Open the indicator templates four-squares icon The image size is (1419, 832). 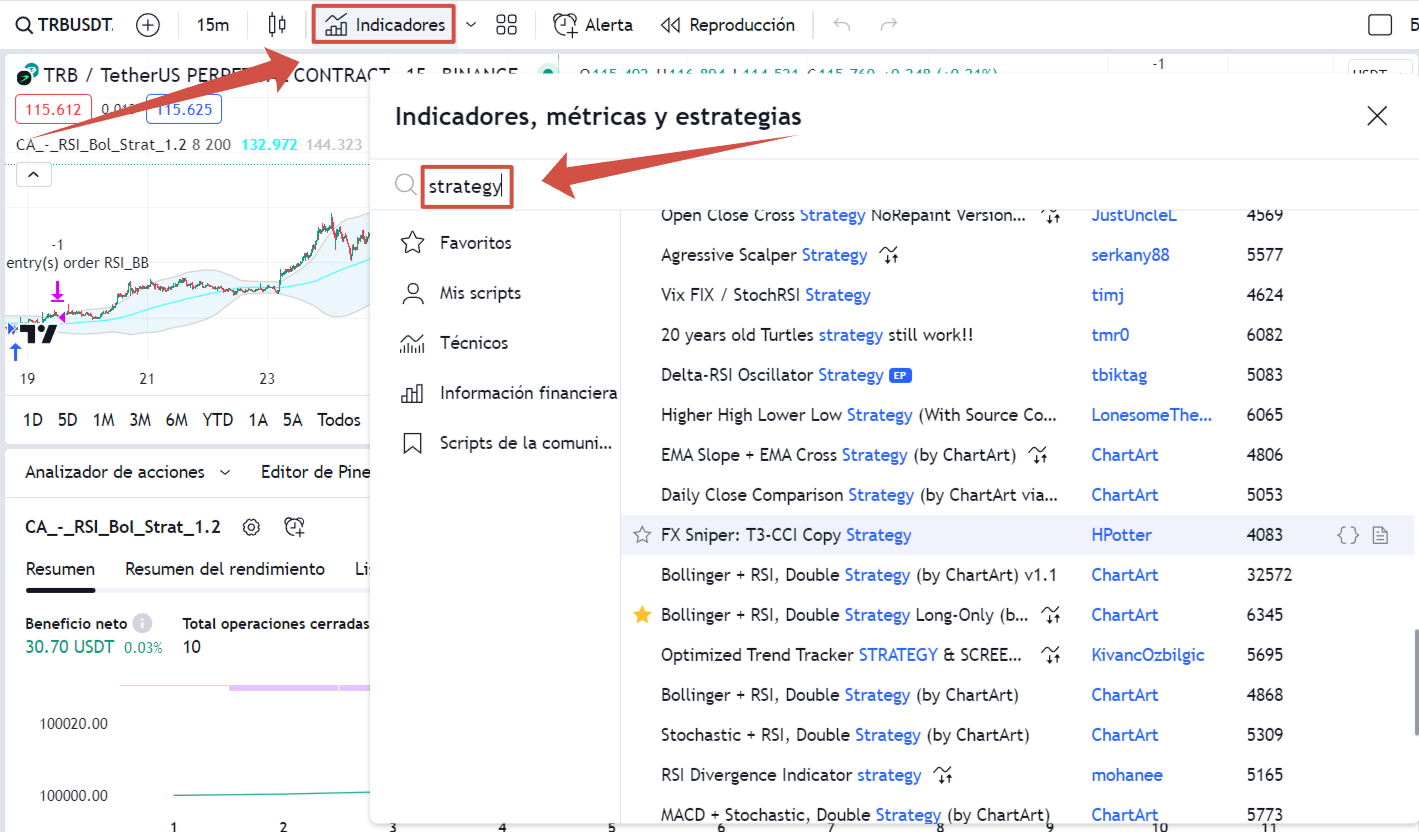[x=507, y=25]
